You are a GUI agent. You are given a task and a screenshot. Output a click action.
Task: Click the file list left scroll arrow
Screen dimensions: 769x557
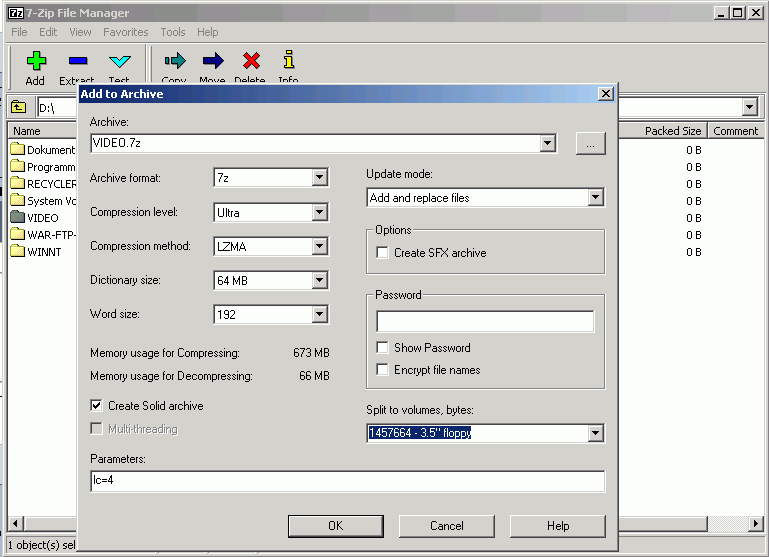click(x=15, y=524)
